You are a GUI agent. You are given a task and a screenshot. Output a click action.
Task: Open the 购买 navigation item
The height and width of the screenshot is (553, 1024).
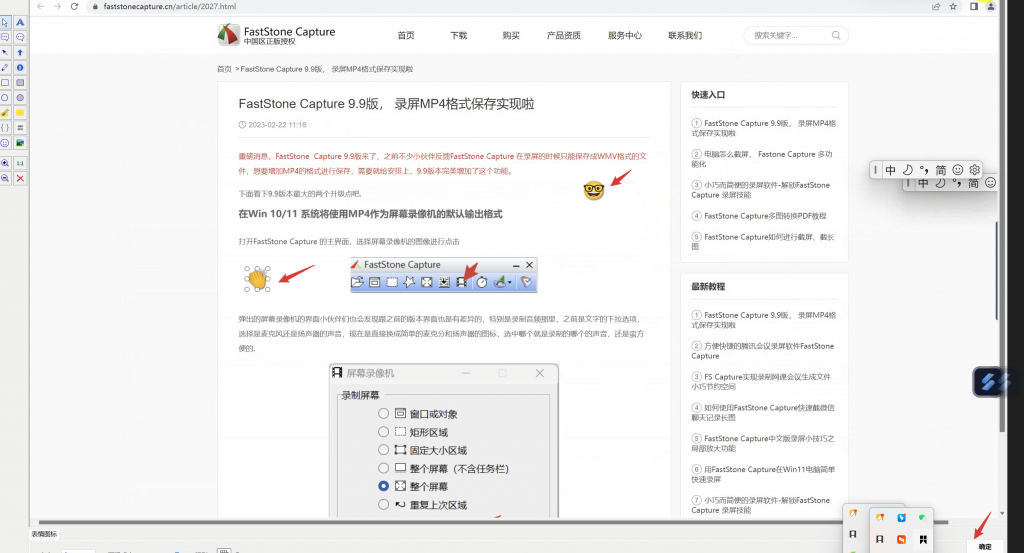pyautogui.click(x=511, y=35)
